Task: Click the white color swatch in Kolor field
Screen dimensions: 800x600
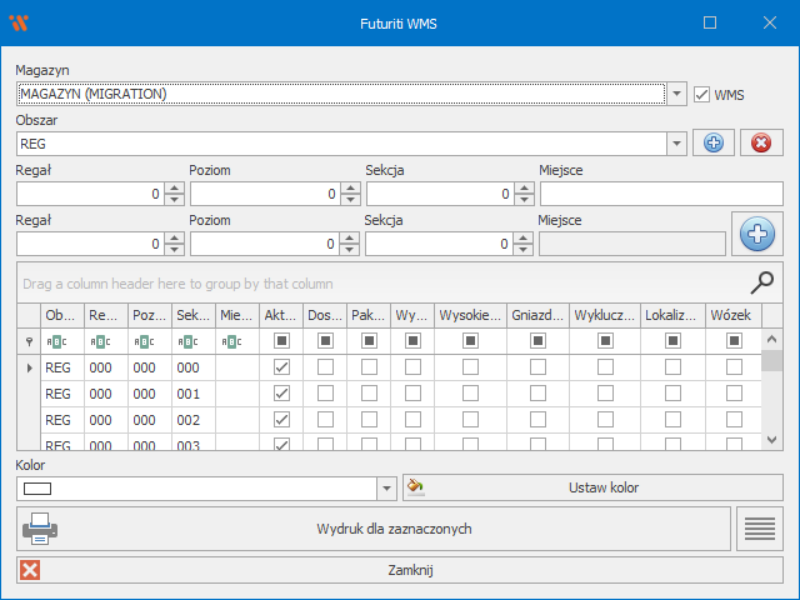Action: click(37, 488)
